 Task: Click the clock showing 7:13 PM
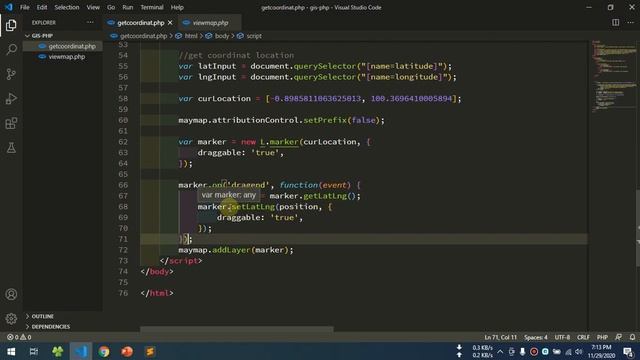(601, 347)
